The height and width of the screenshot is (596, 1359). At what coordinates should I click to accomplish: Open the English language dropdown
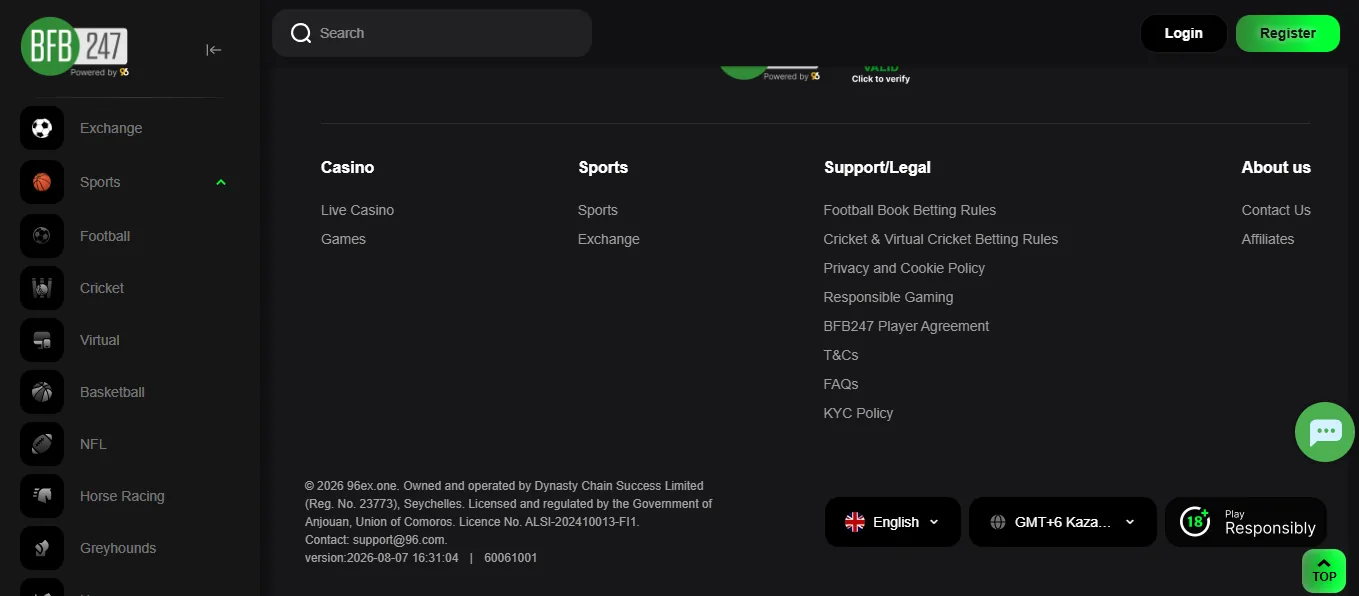tap(893, 522)
